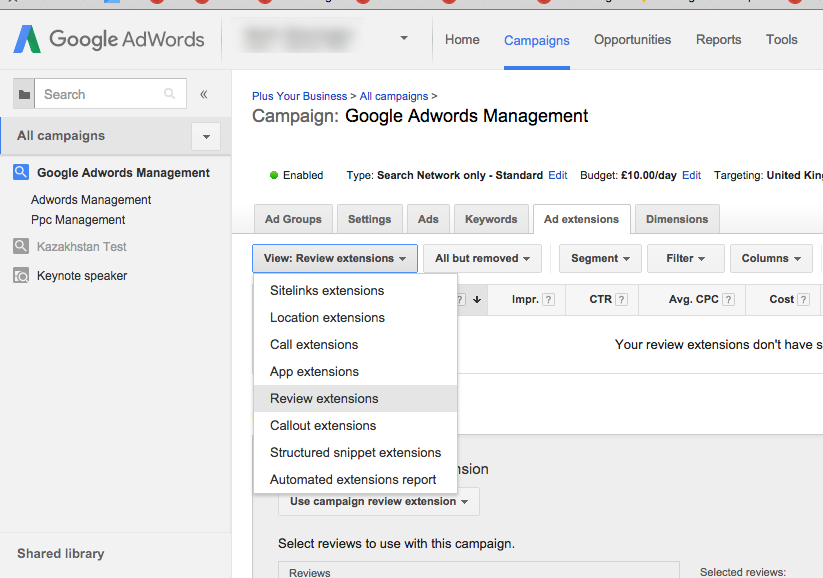
Task: Open View: Review extensions dropdown
Action: coord(334,258)
